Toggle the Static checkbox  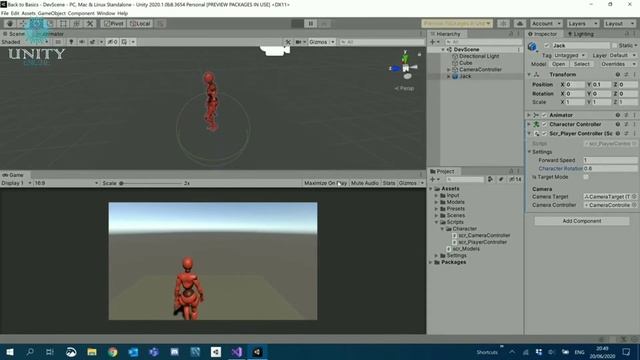pyautogui.click(x=615, y=45)
